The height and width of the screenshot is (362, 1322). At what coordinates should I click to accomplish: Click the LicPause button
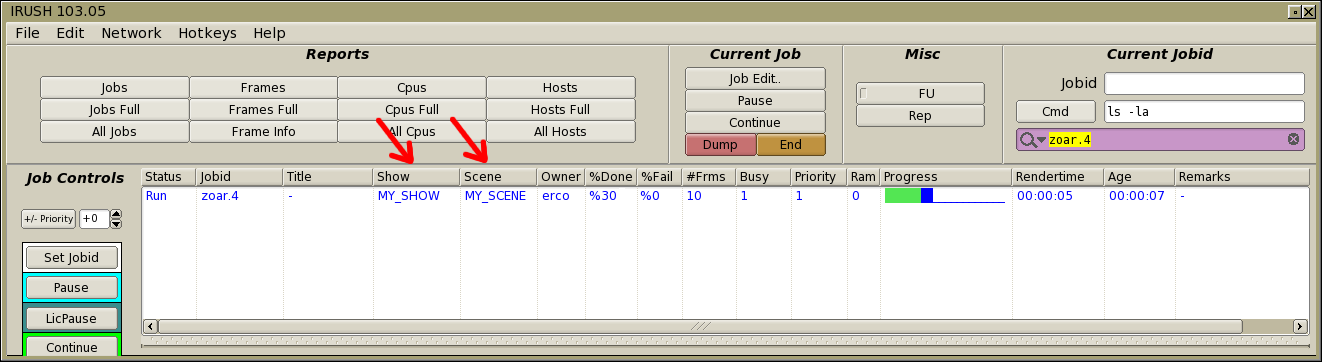click(x=71, y=318)
